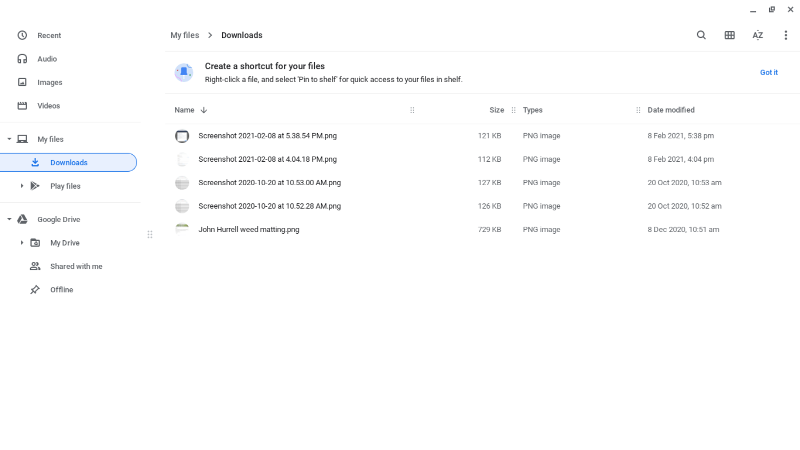Click thumbnail of John Hurrell weed matting
This screenshot has height=450, width=800.
(x=182, y=229)
